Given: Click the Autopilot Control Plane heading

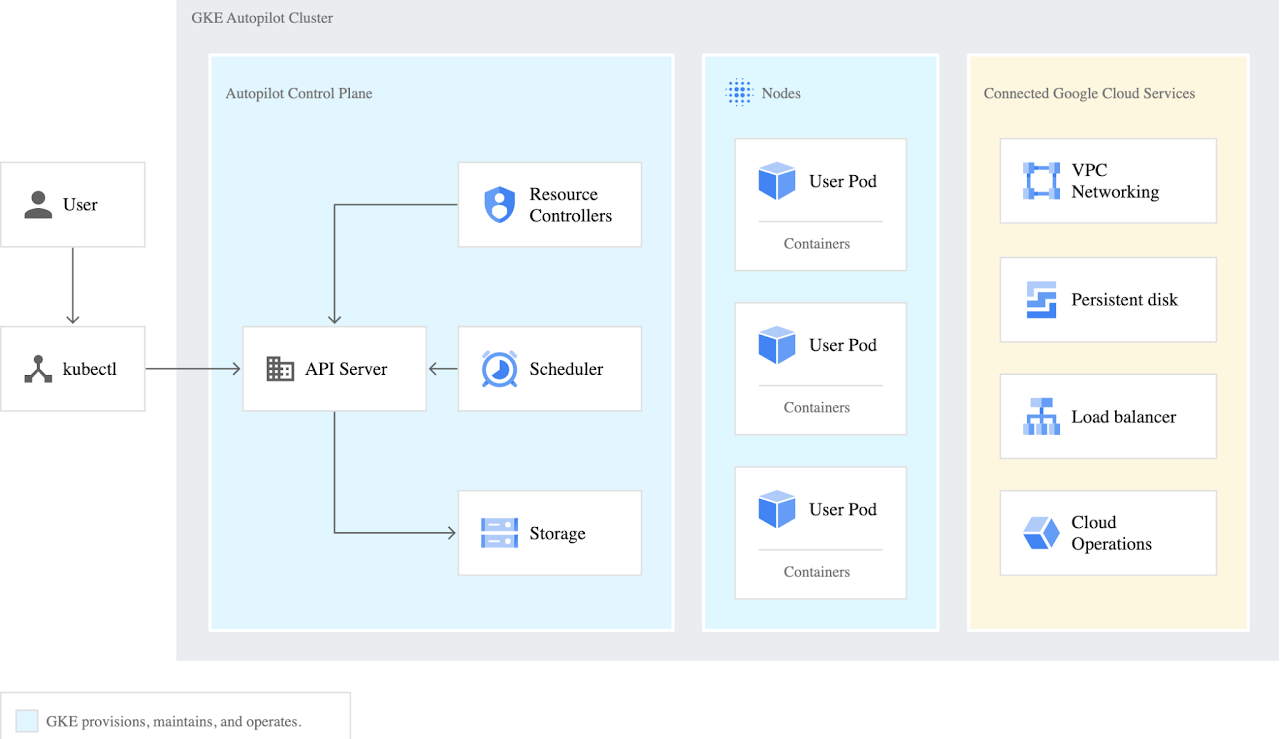Looking at the screenshot, I should pyautogui.click(x=299, y=94).
